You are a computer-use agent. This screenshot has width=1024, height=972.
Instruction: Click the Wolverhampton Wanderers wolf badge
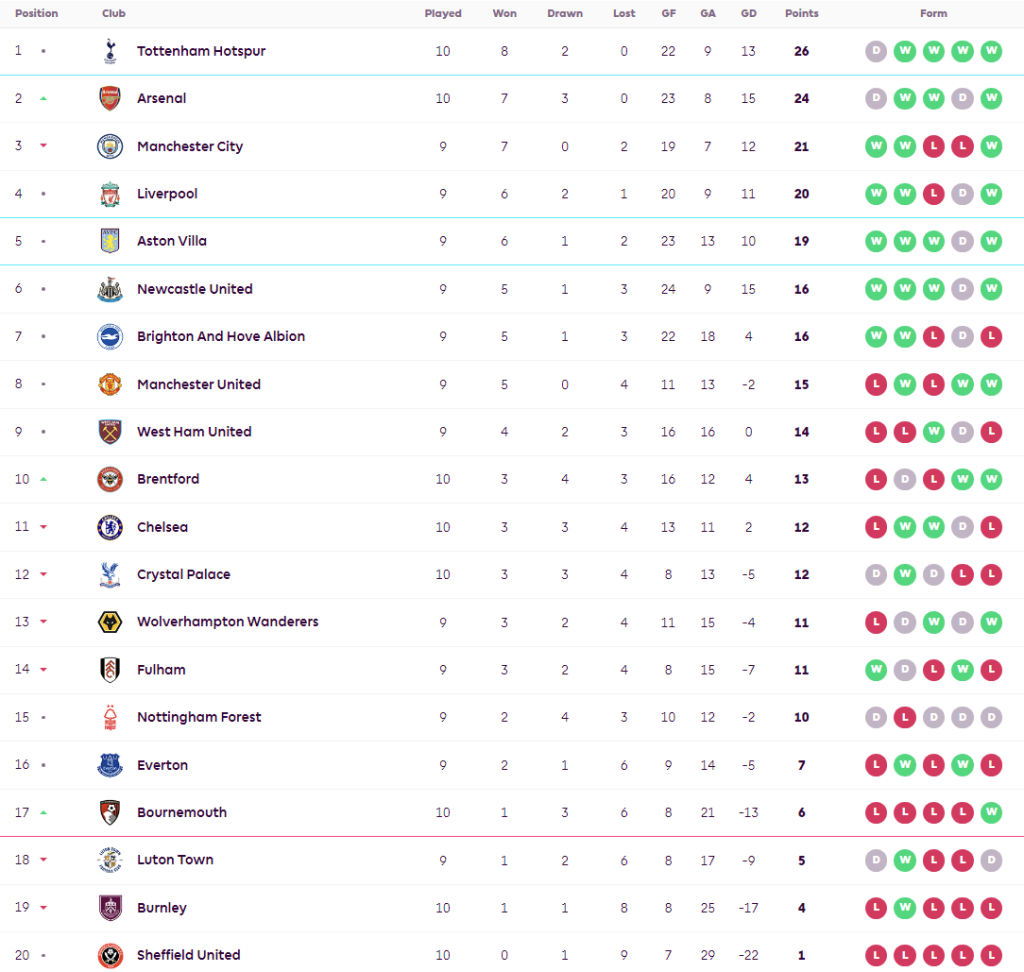point(110,622)
